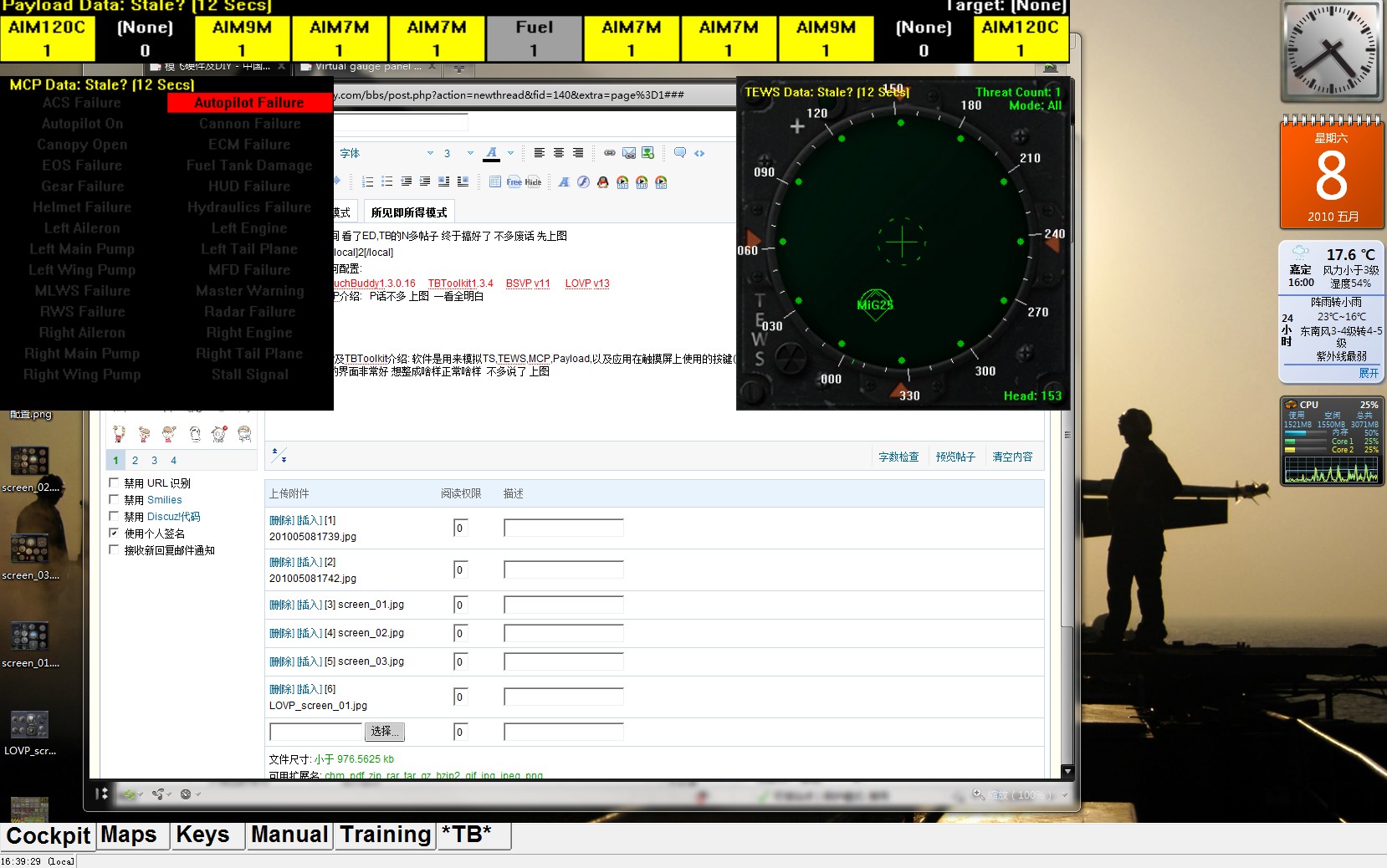This screenshot has height=868, width=1387.
Task: Select the MiG25 threat on the TEWS display
Action: [875, 304]
